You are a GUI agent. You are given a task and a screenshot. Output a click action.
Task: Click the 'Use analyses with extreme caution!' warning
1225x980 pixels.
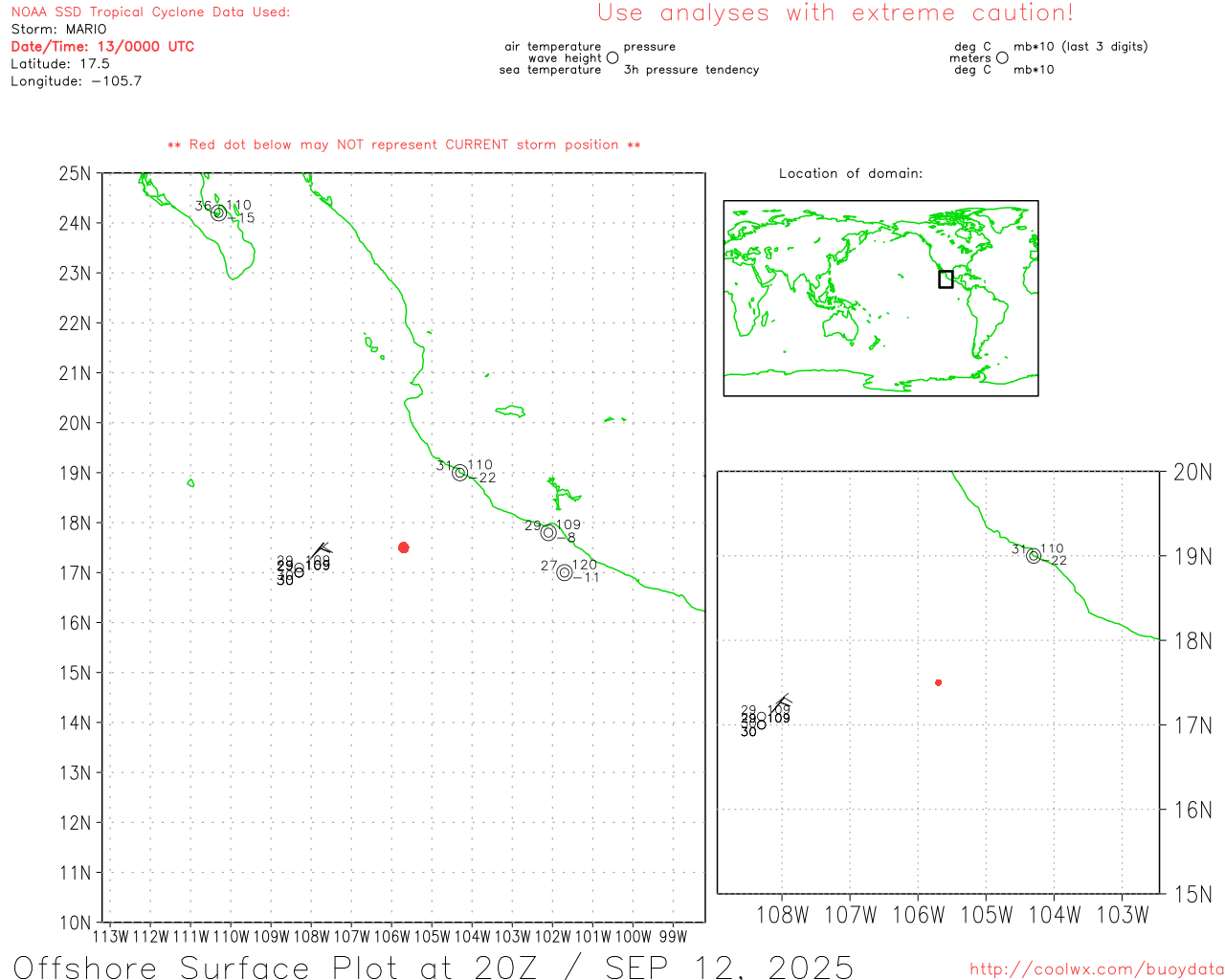(835, 12)
